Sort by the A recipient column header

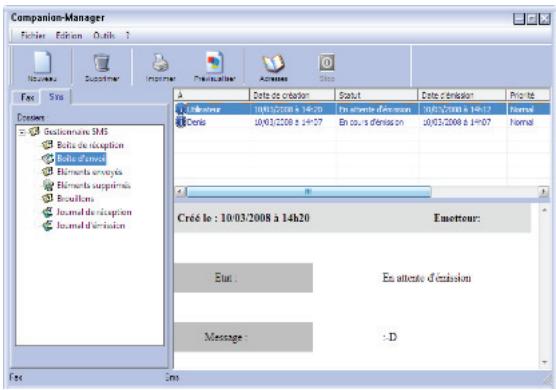[x=212, y=95]
